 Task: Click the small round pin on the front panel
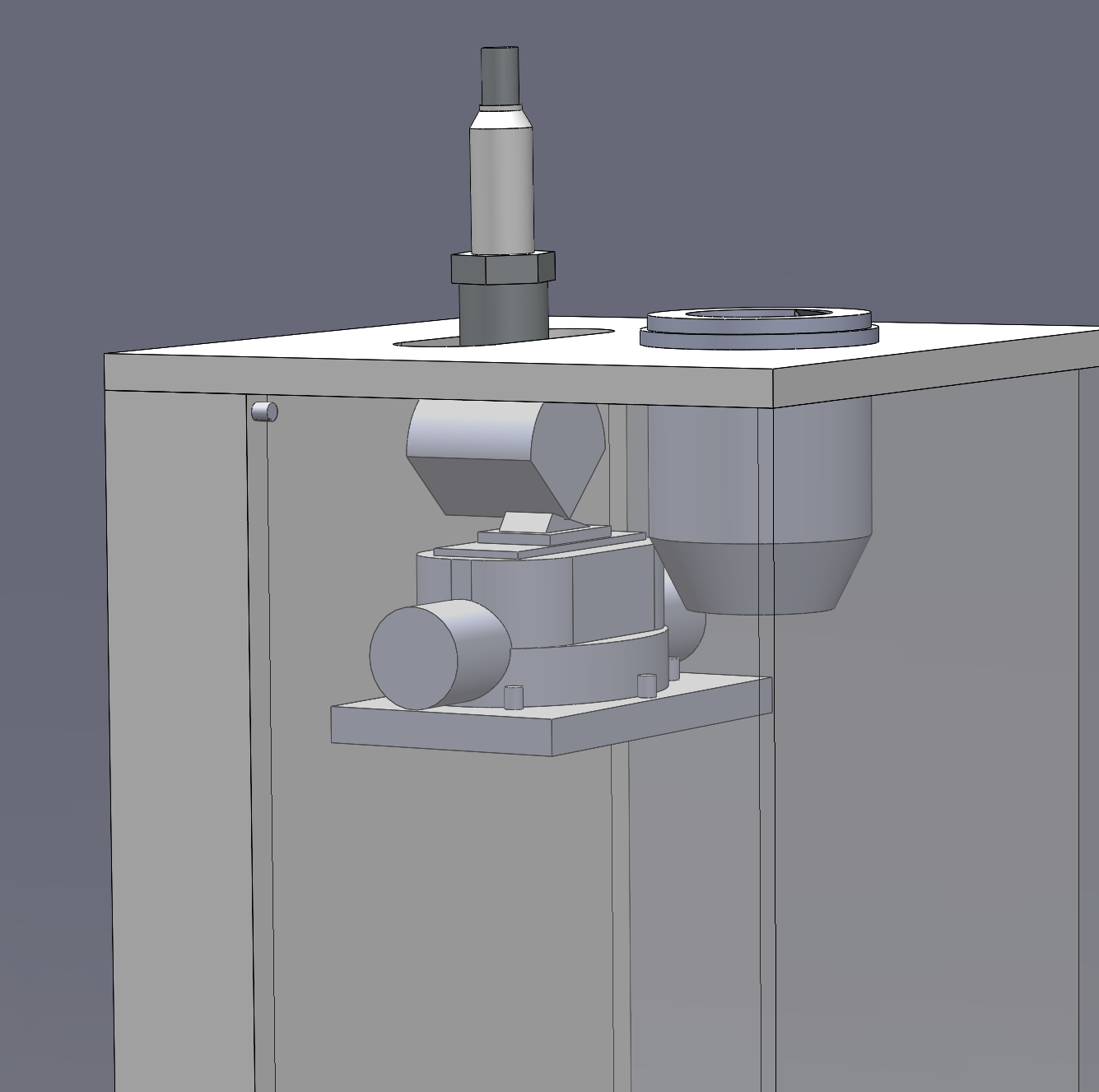263,411
